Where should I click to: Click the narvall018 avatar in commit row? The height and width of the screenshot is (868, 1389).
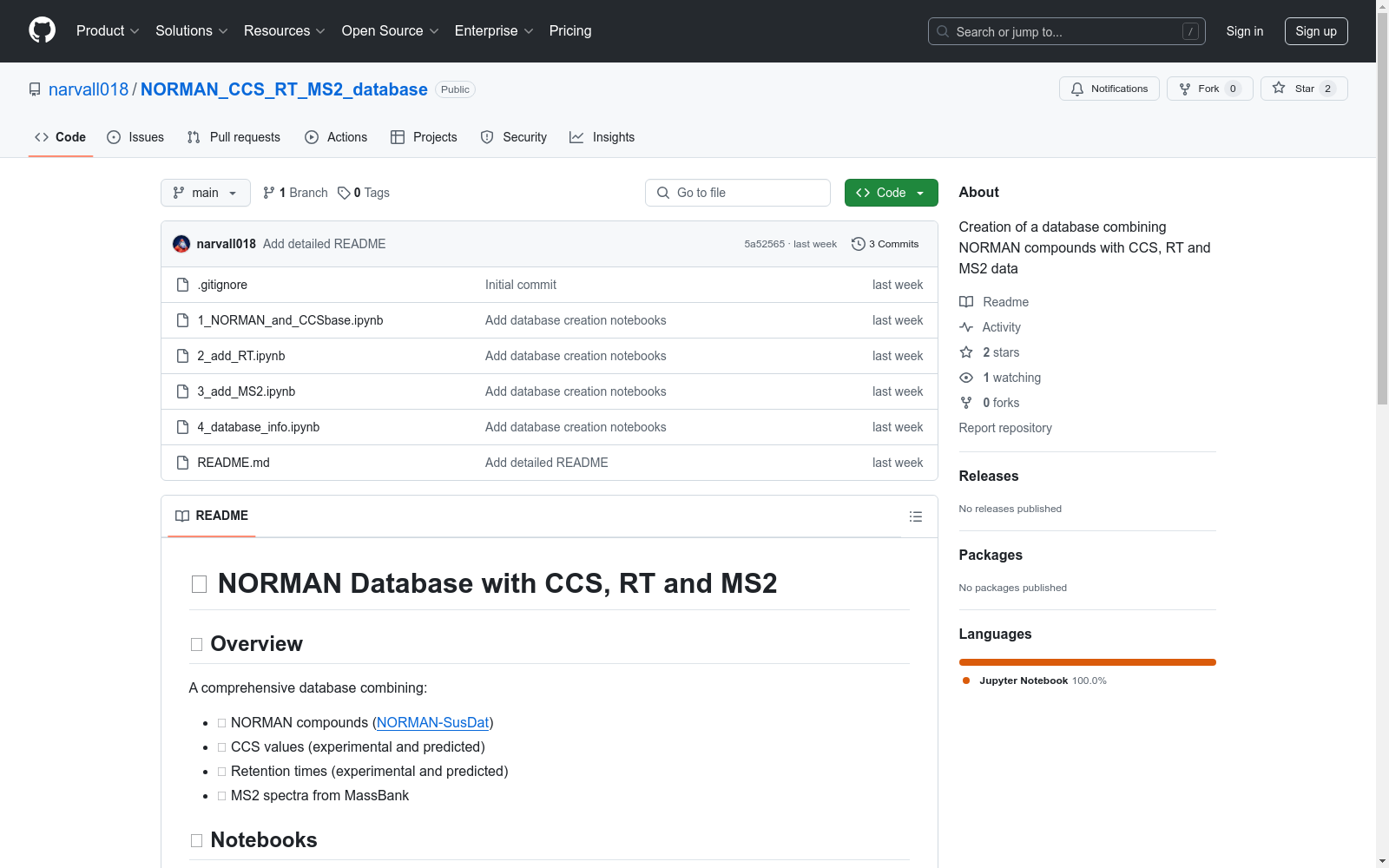click(x=181, y=244)
